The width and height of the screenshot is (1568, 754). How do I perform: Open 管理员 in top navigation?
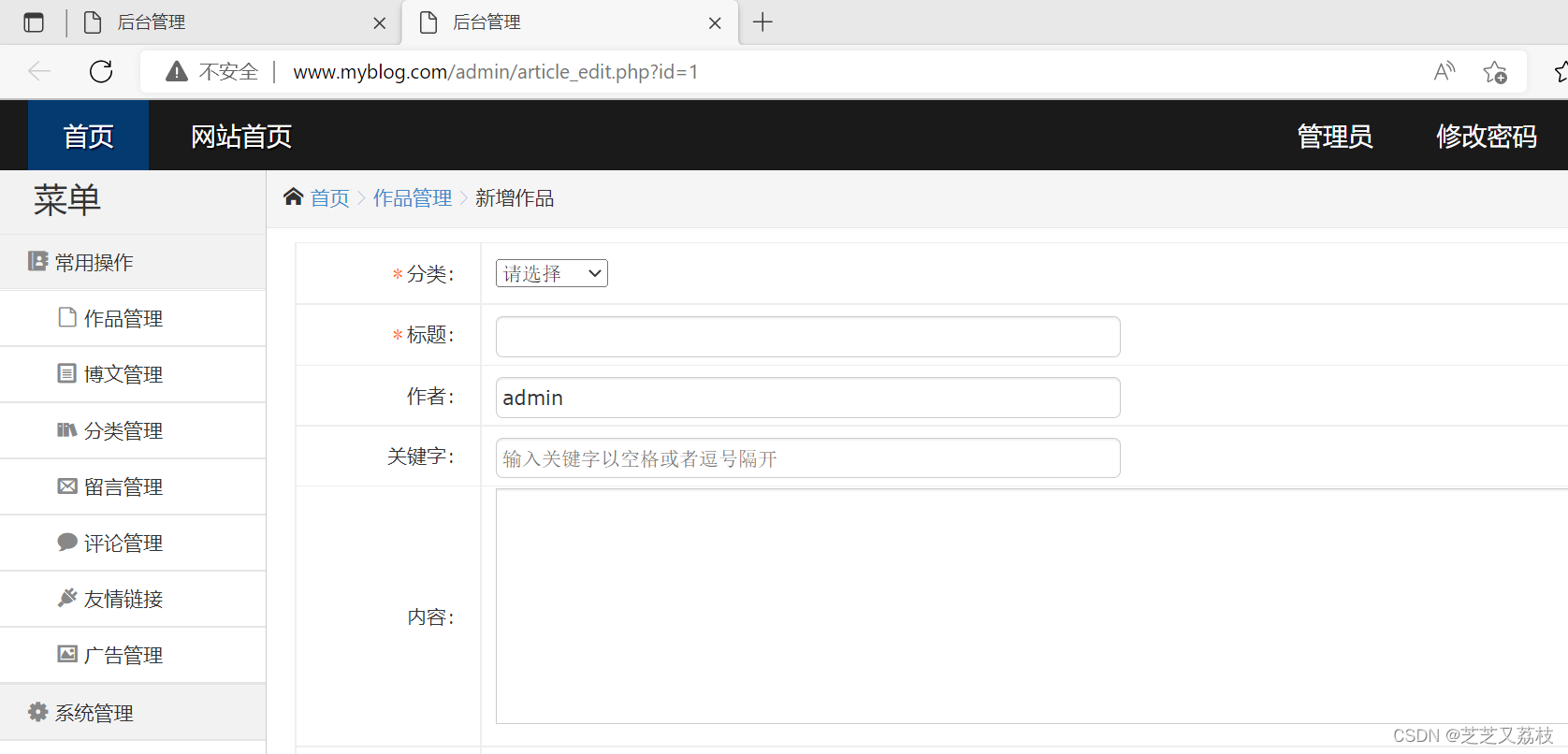pyautogui.click(x=1335, y=136)
